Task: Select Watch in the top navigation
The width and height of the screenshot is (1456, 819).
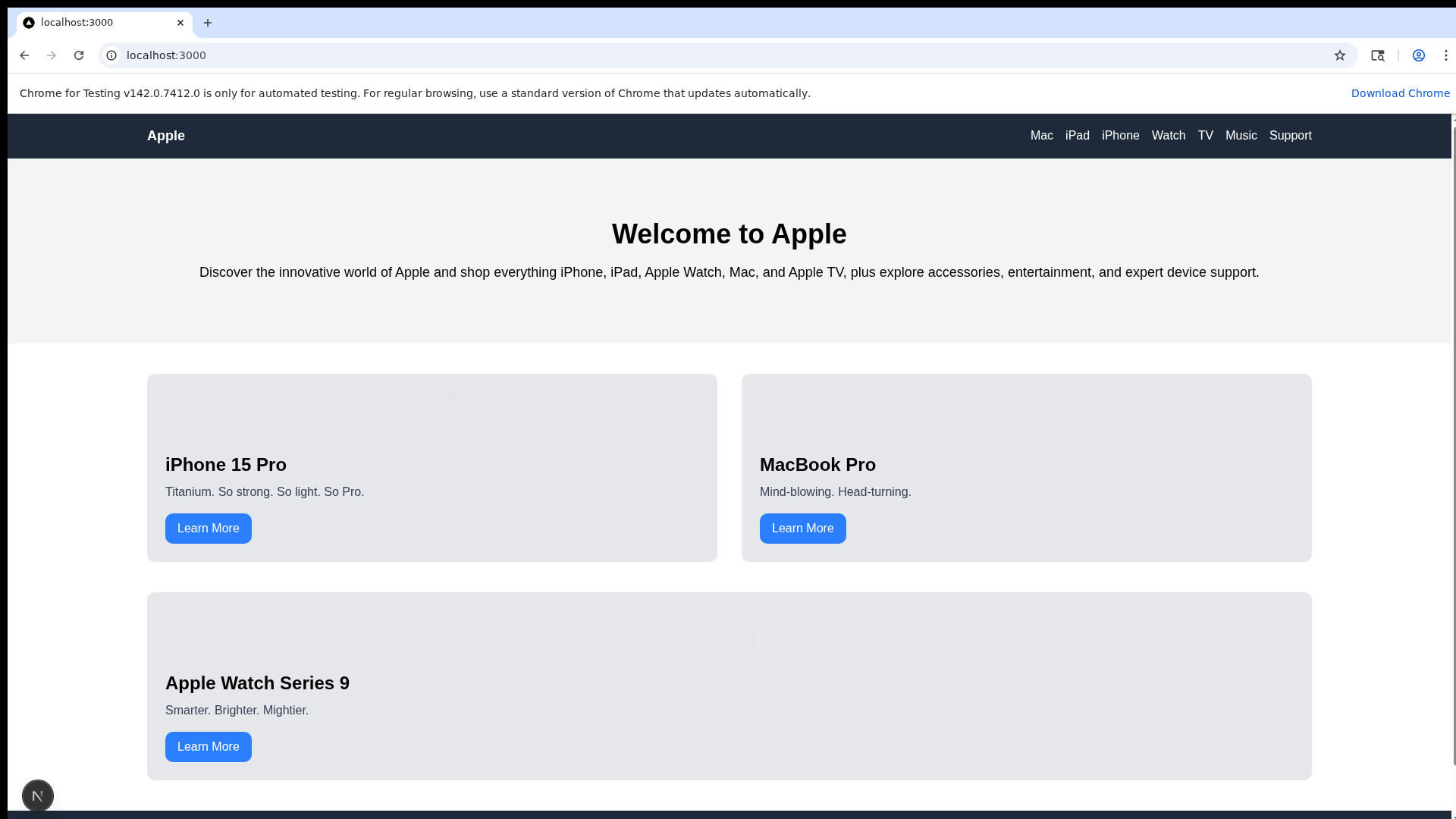Action: pos(1168,136)
